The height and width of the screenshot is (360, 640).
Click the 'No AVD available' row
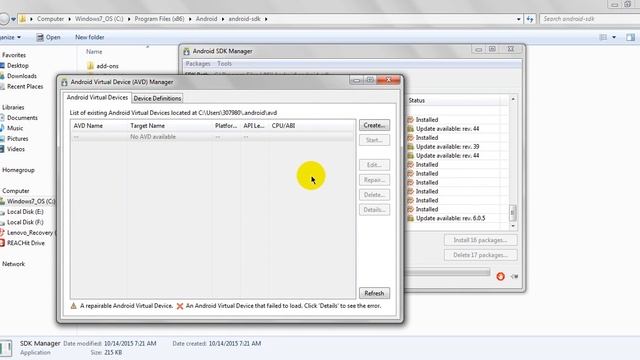tap(212, 137)
